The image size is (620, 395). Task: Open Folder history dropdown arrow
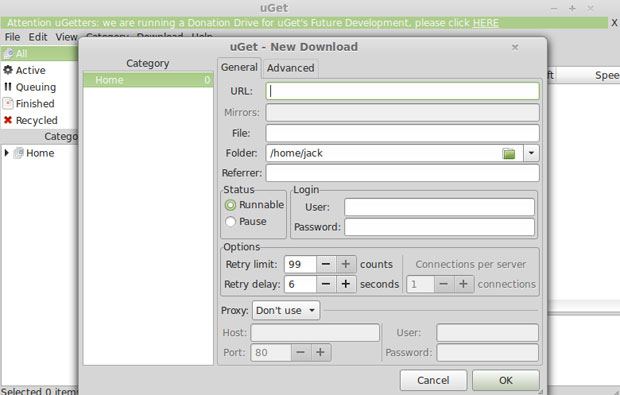point(531,153)
